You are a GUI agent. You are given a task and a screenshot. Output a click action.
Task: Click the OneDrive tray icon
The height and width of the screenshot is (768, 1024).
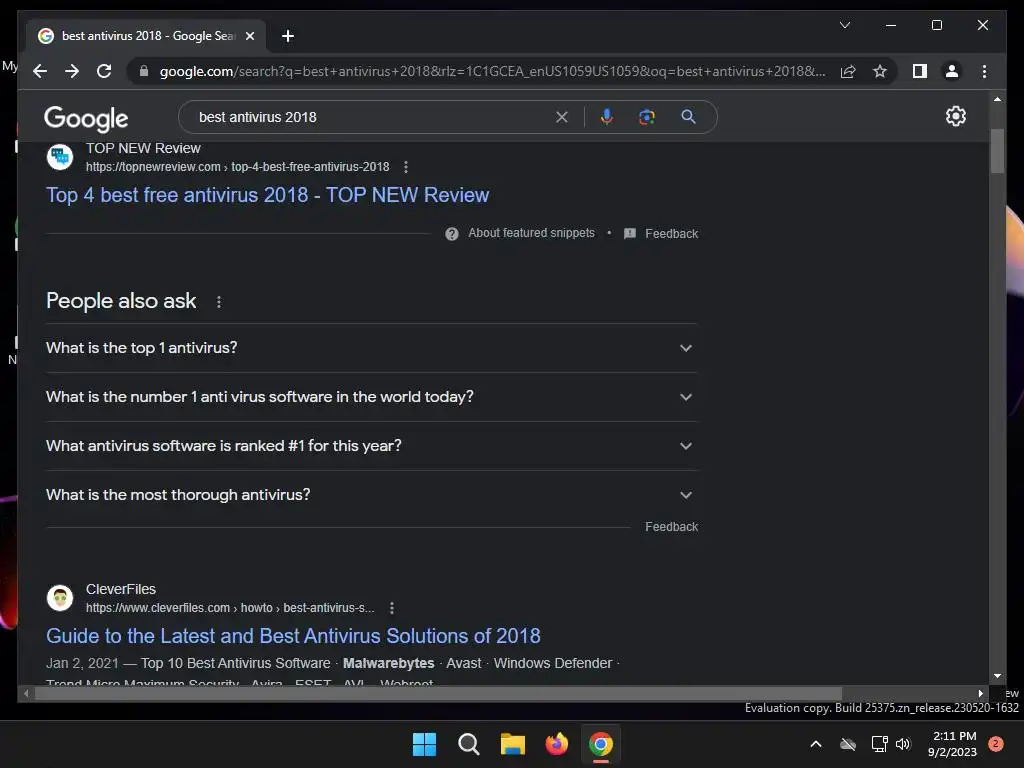click(x=848, y=744)
